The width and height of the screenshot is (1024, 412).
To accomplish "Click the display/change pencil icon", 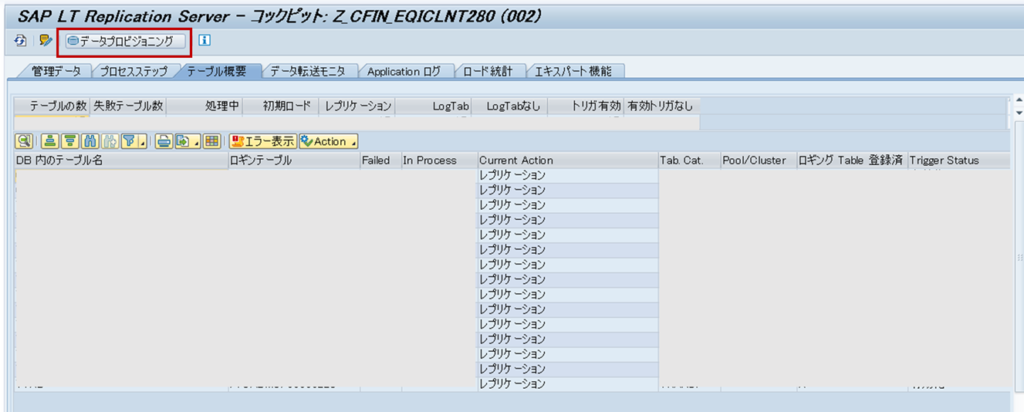I will pos(44,40).
